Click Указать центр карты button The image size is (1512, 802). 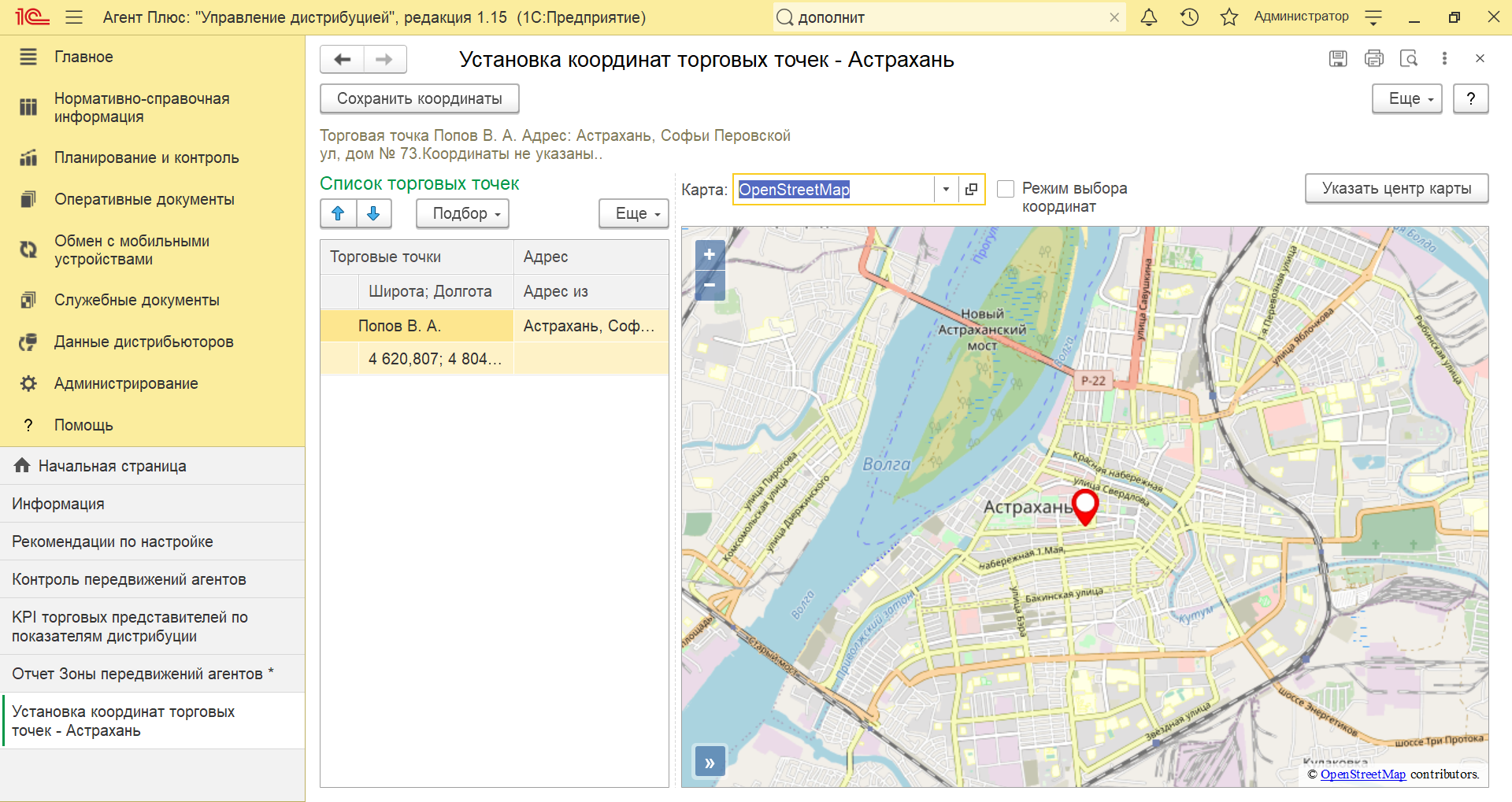(x=1397, y=188)
